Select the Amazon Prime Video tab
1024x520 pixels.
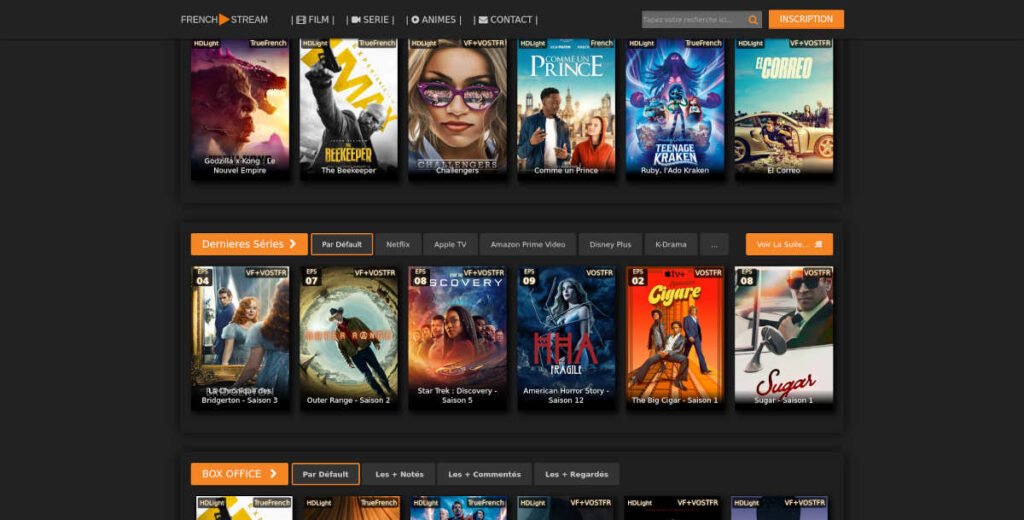coord(528,244)
